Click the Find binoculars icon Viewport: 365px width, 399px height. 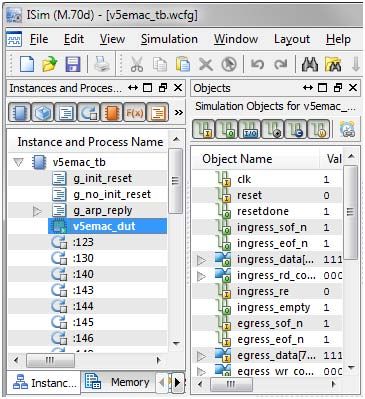click(310, 64)
